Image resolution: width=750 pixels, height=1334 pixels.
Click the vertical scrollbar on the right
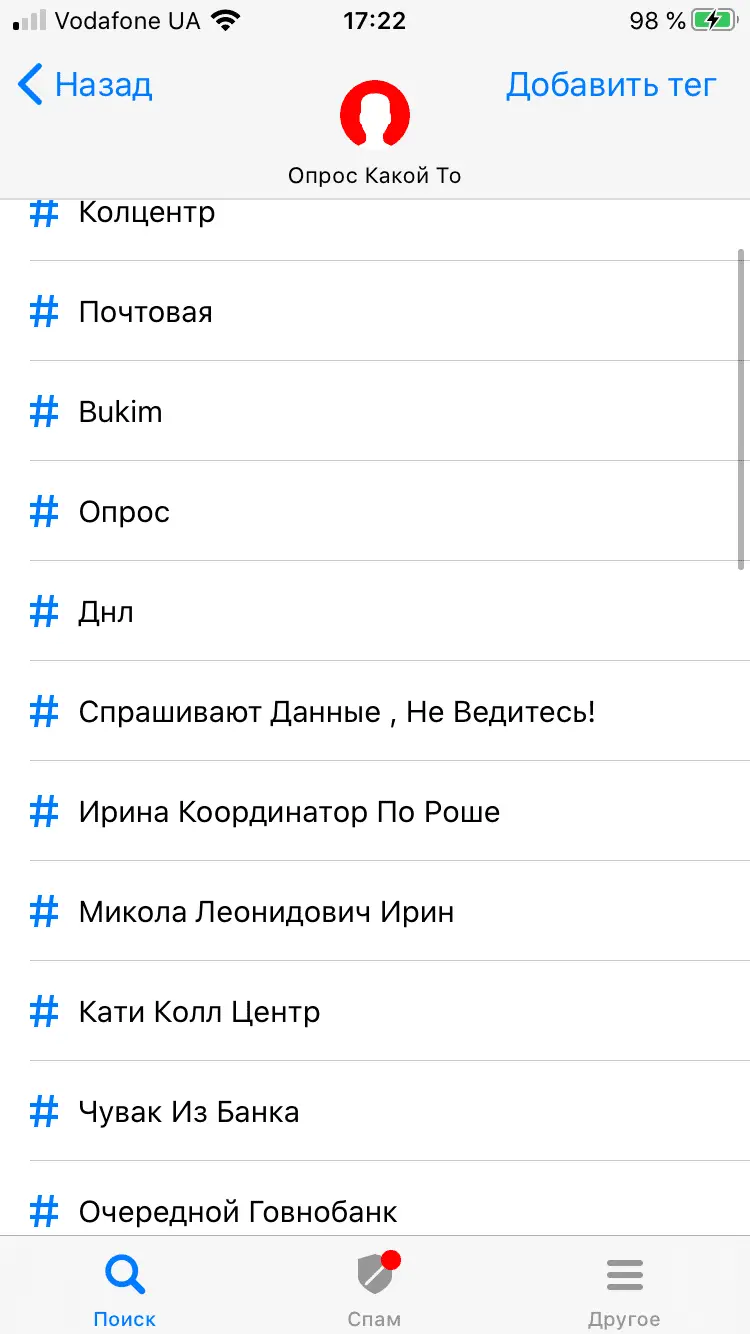741,408
